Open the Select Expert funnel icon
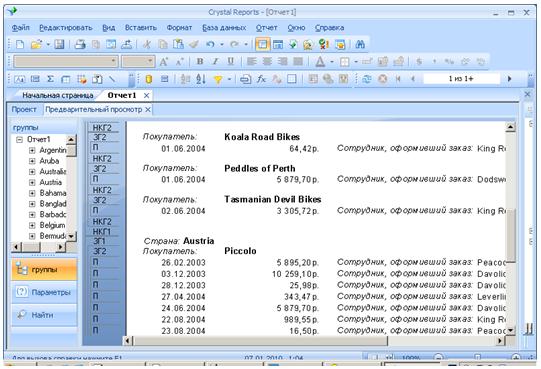This screenshot has width=541, height=369. [218, 79]
